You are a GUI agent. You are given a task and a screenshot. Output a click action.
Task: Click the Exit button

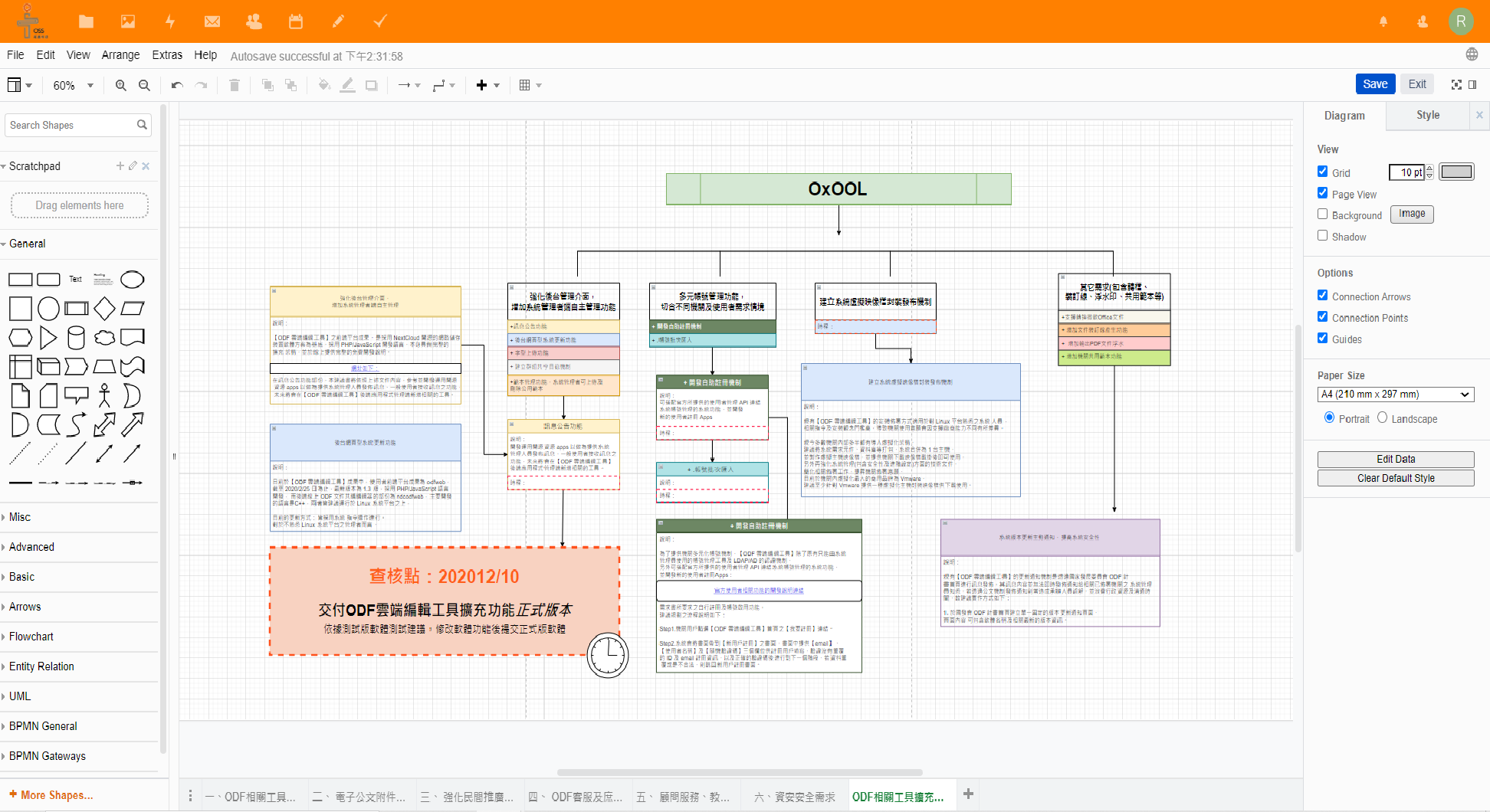click(1417, 84)
